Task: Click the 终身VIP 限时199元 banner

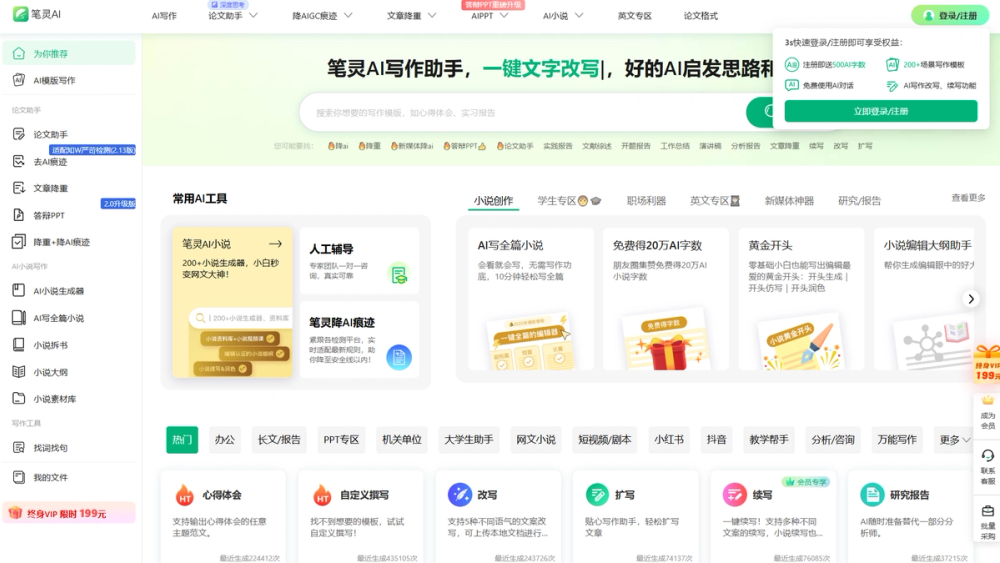Action: click(x=69, y=513)
